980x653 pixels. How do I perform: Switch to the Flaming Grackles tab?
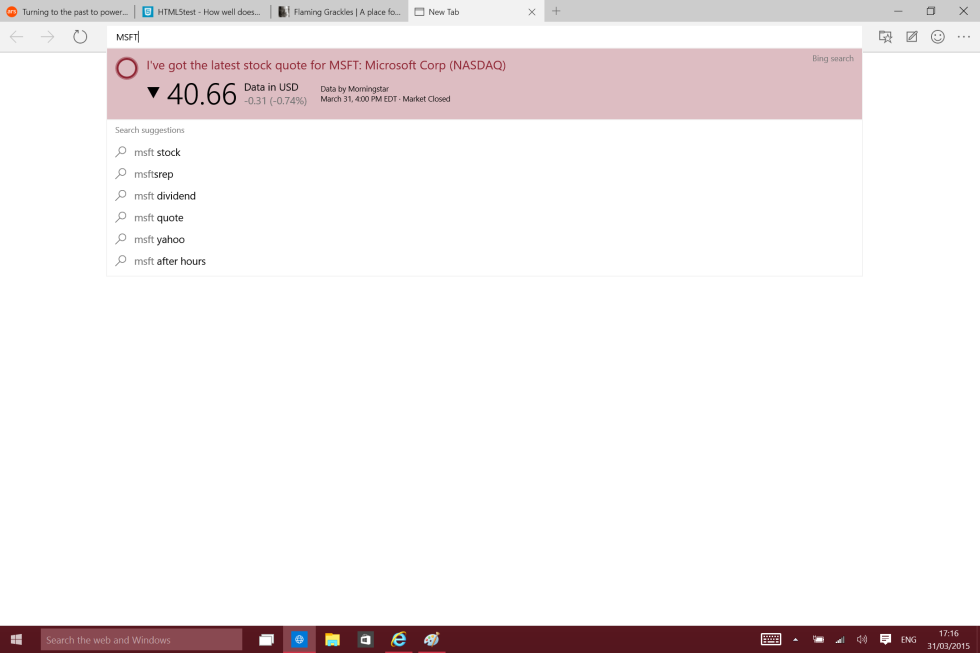click(338, 12)
